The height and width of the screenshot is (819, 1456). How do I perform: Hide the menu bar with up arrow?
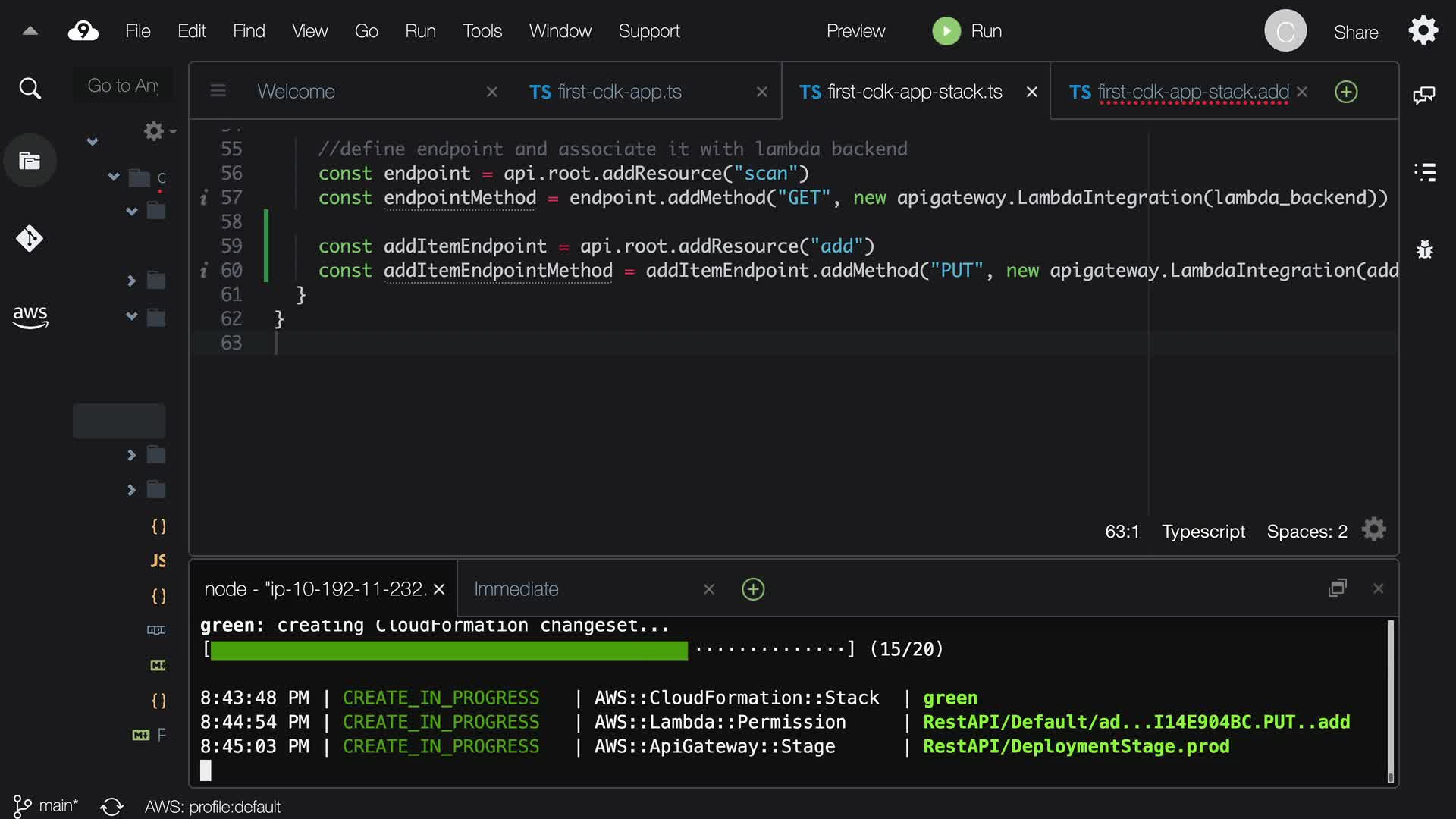tap(30, 31)
